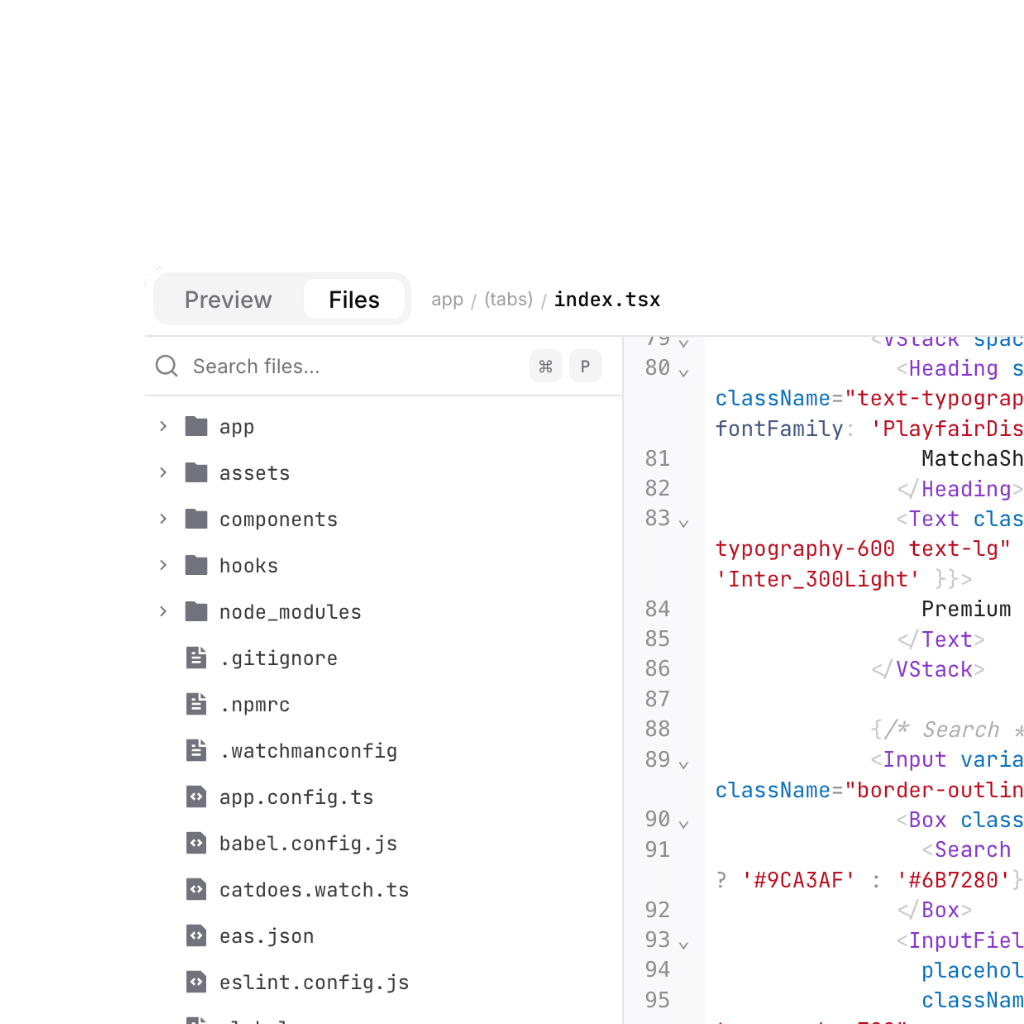The width and height of the screenshot is (1024, 1024).
Task: Collapse code fold arrow at line 93
Action: pyautogui.click(x=683, y=945)
